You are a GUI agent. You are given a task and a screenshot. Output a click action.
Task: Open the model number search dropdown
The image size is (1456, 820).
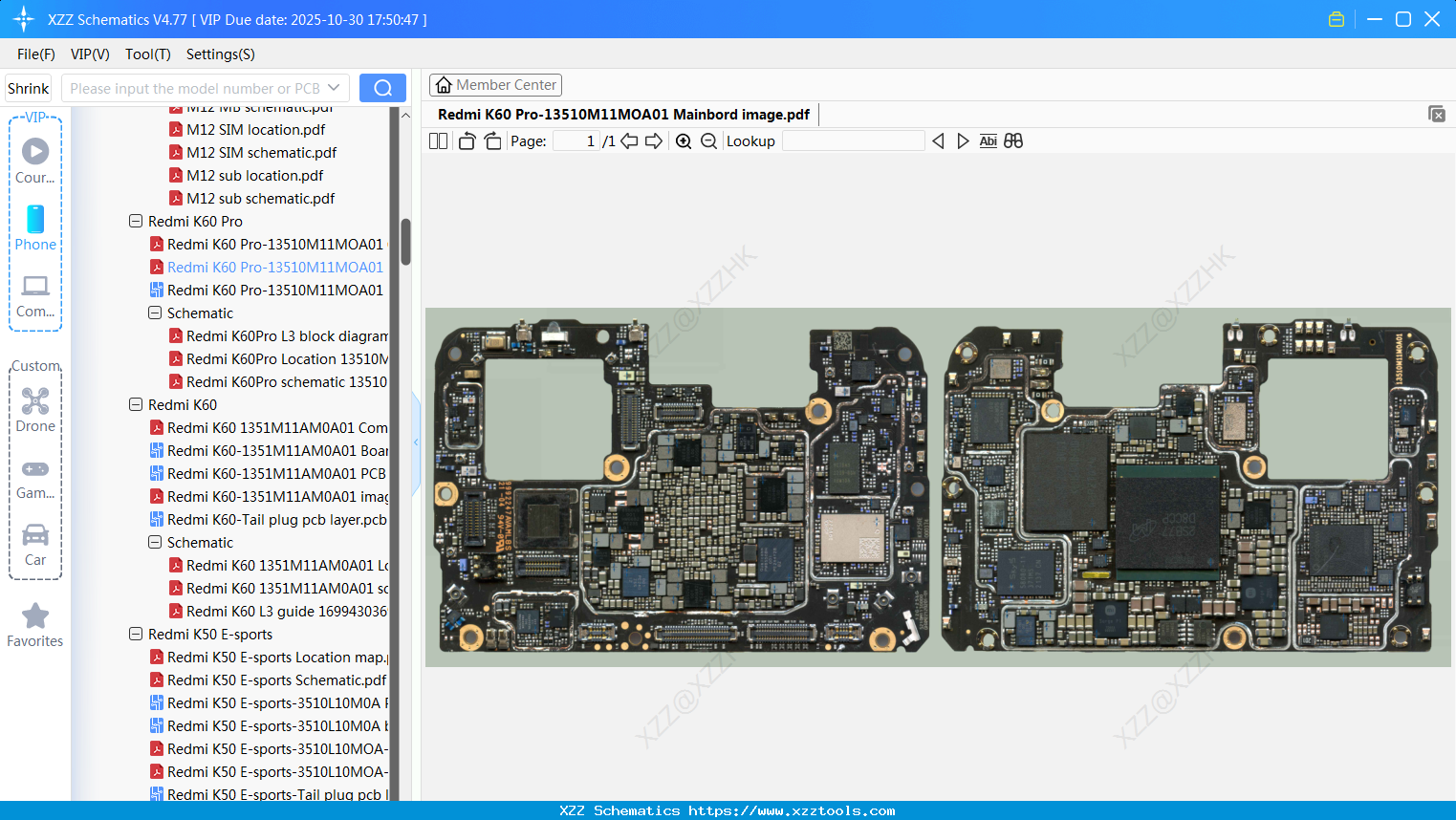click(x=334, y=87)
